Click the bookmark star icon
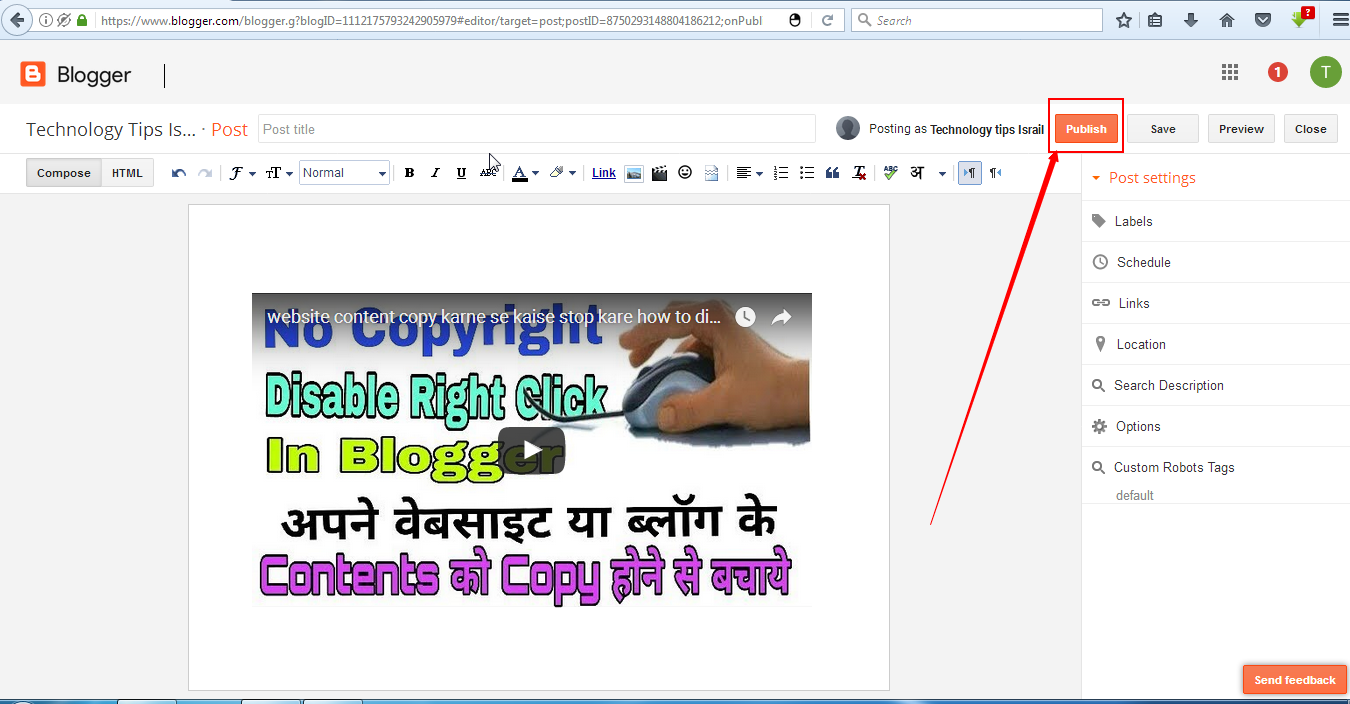 tap(1123, 20)
